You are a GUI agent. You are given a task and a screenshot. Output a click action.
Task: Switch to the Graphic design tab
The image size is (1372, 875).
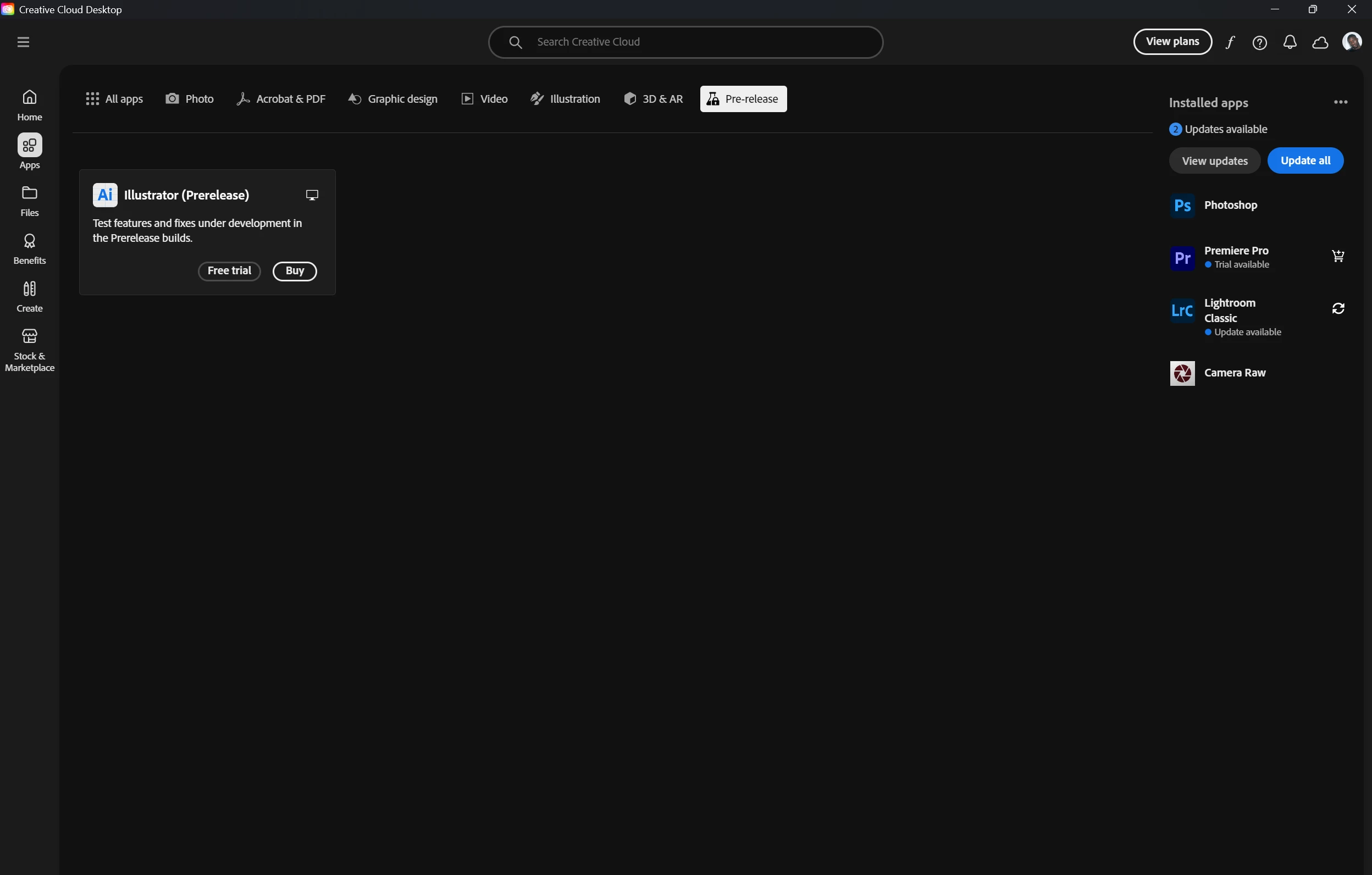[x=392, y=99]
